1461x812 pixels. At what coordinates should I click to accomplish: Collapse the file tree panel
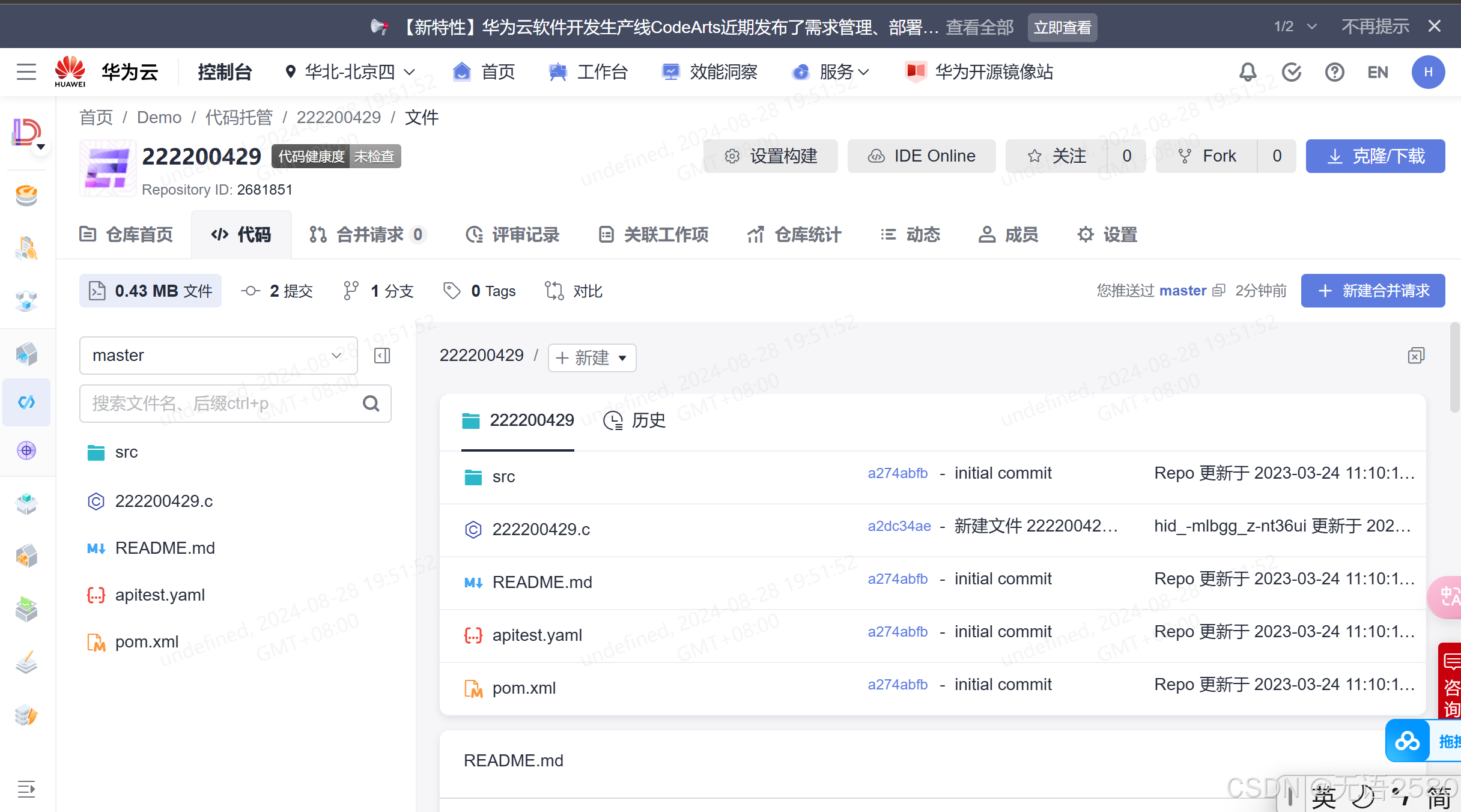pyautogui.click(x=382, y=356)
